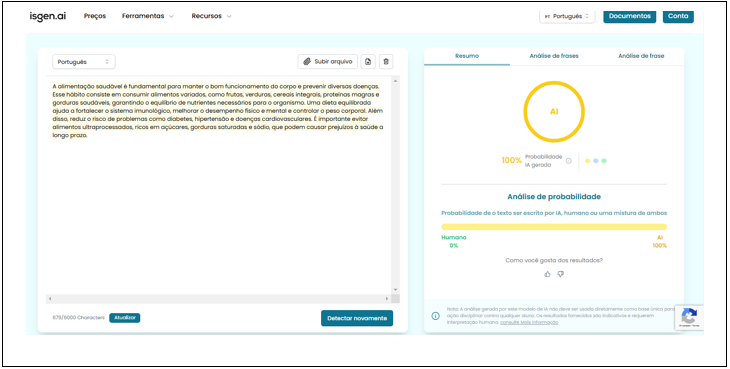Image resolution: width=730 pixels, height=369 pixels.
Task: Click the 100% probability value
Action: pos(511,161)
